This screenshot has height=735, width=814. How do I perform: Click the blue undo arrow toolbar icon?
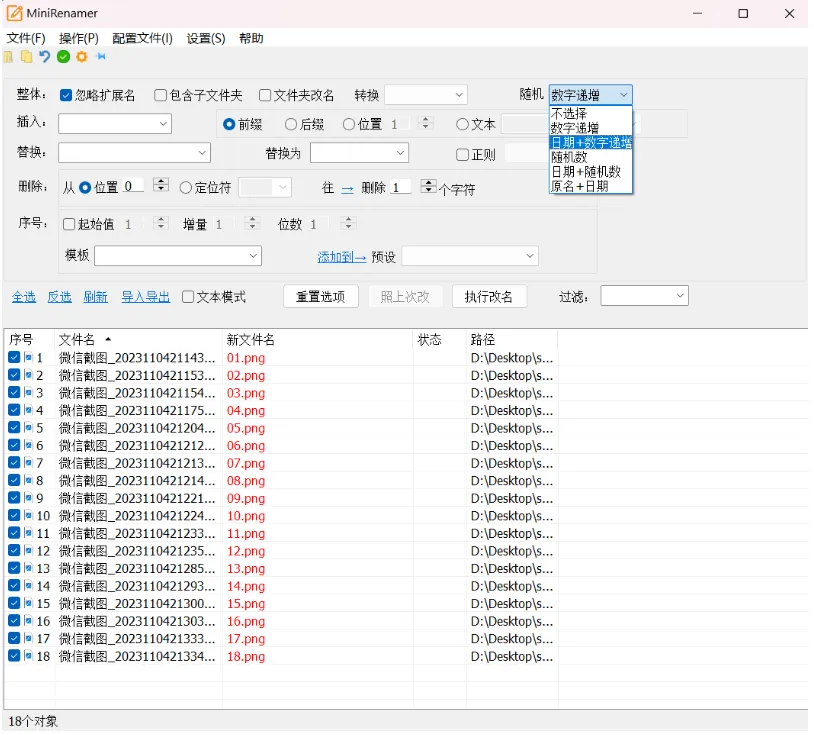[x=45, y=57]
